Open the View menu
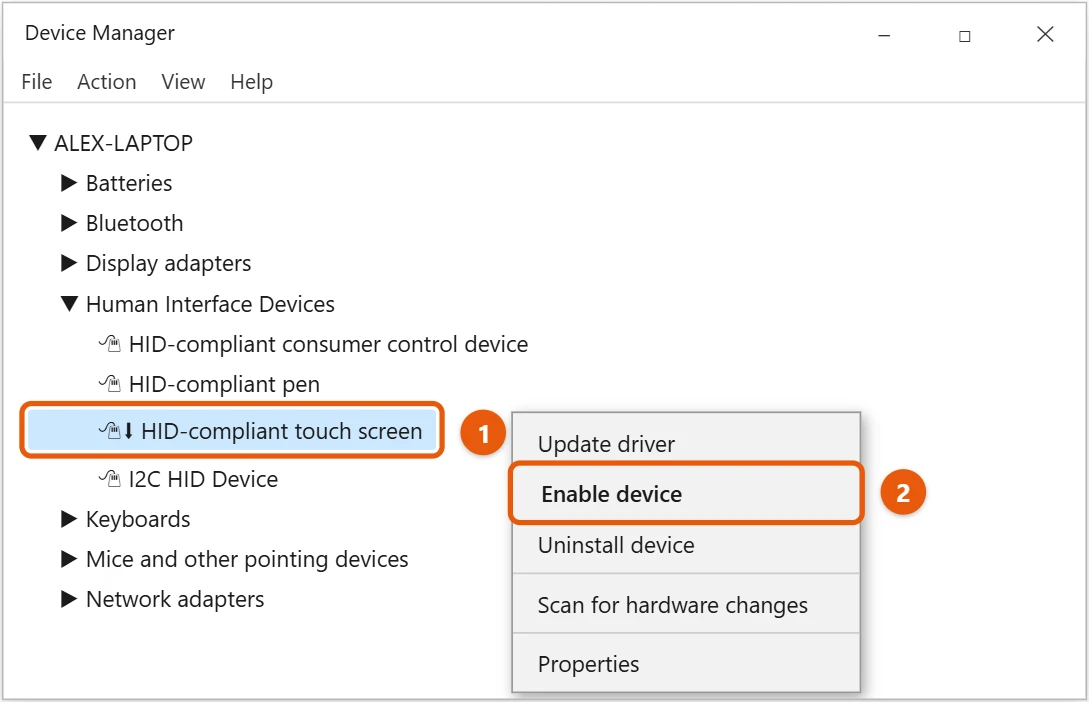Viewport: 1089px width, 702px height. (x=183, y=82)
